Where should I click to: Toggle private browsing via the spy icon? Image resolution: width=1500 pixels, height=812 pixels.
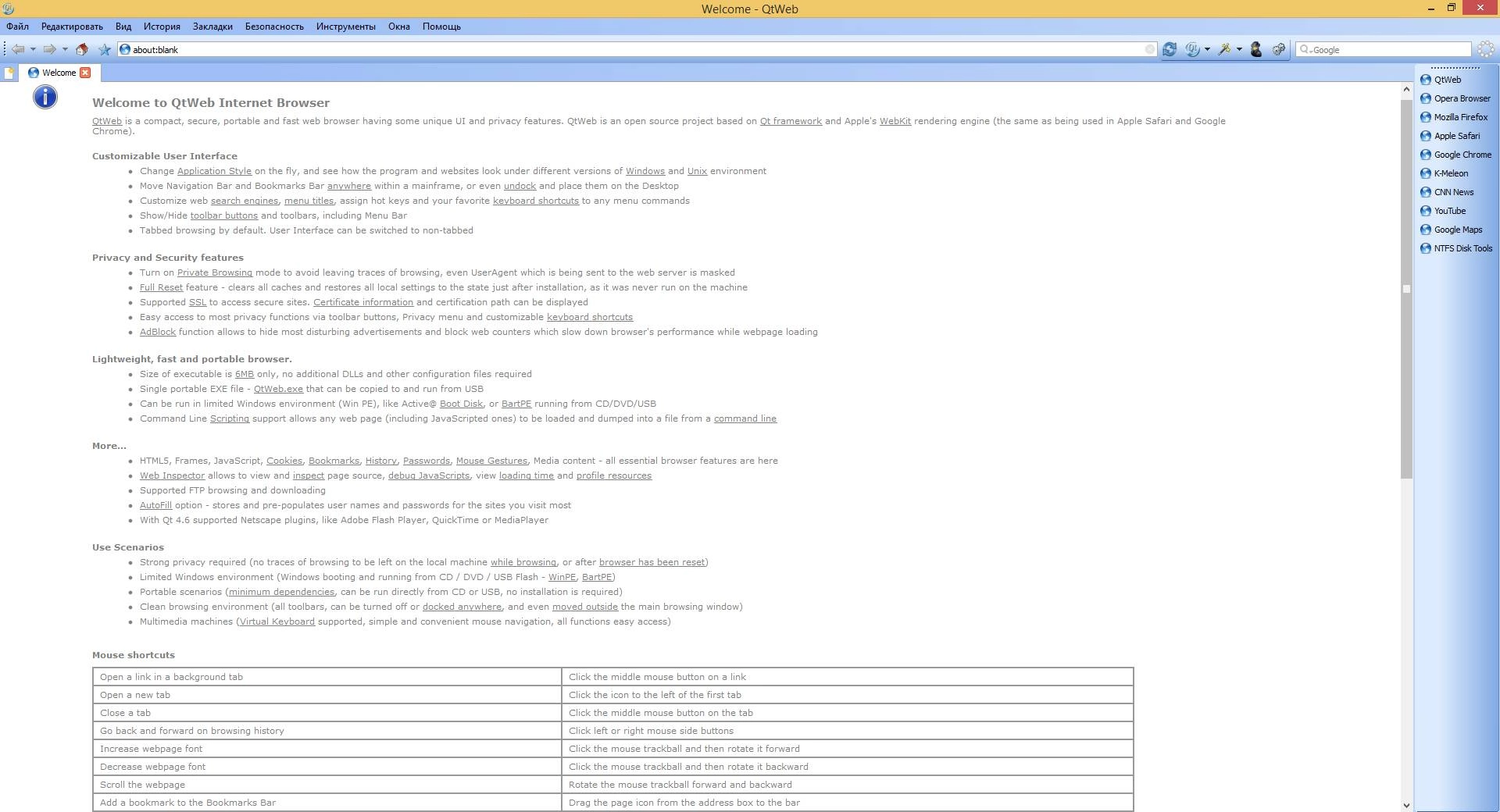coord(1256,49)
